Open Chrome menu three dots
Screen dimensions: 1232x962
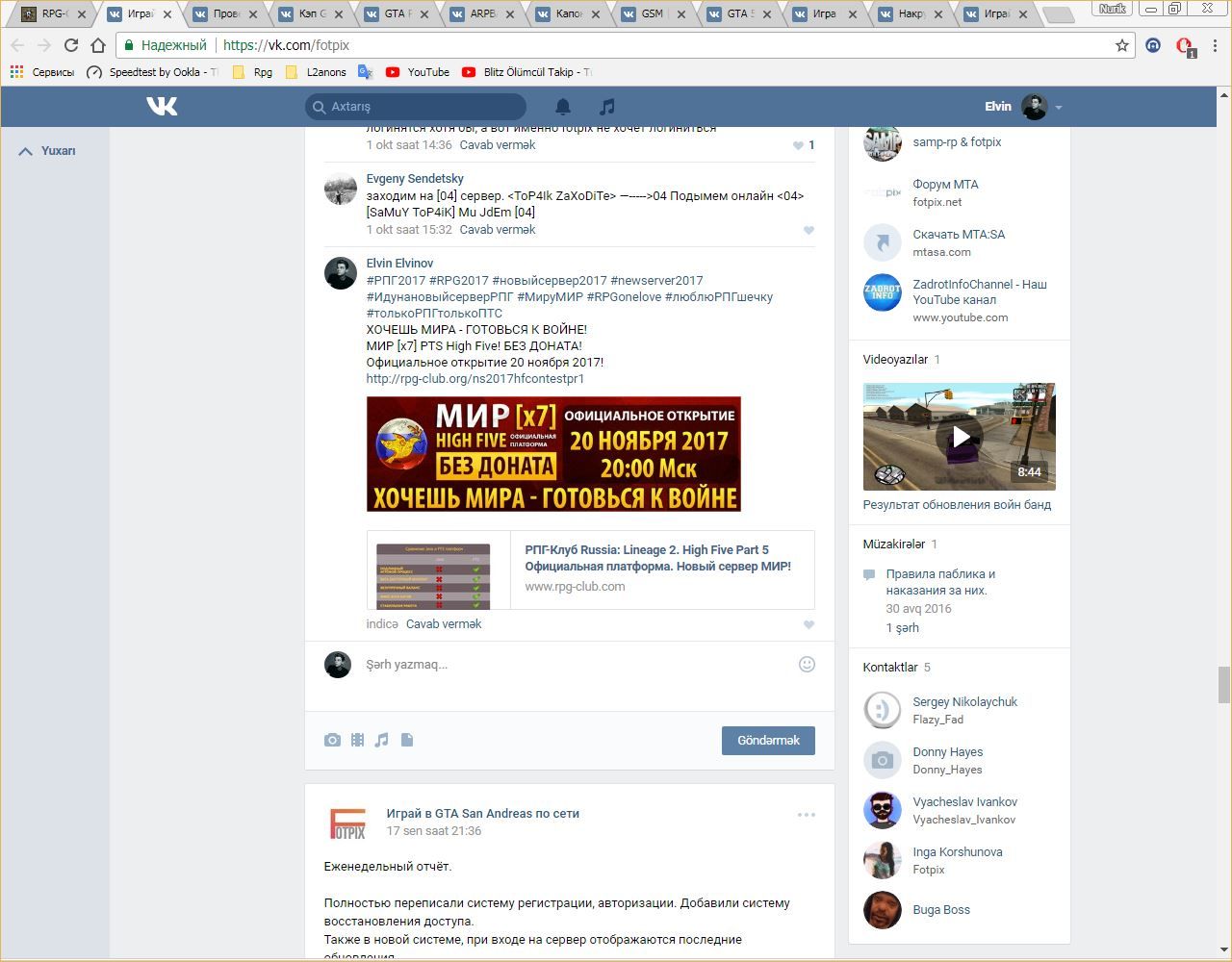[x=1217, y=45]
